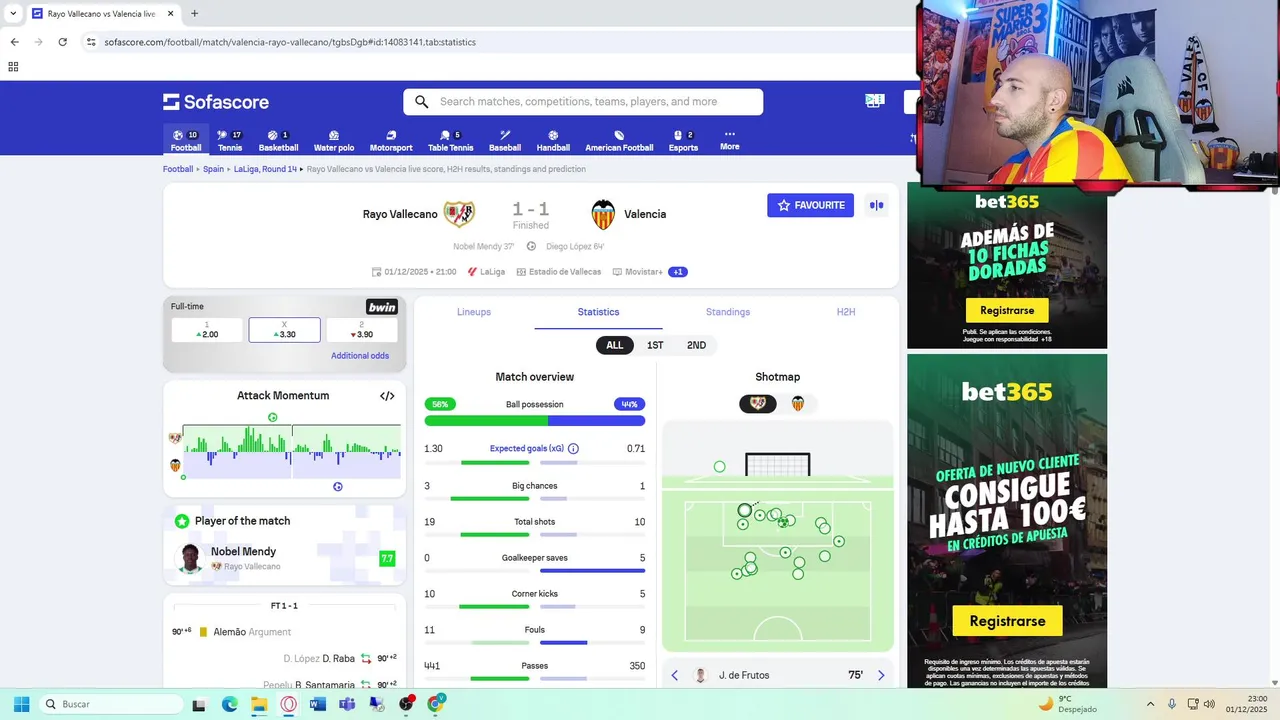Open the Windows Start menu
Screen dimensions: 1280x720
coord(22,704)
